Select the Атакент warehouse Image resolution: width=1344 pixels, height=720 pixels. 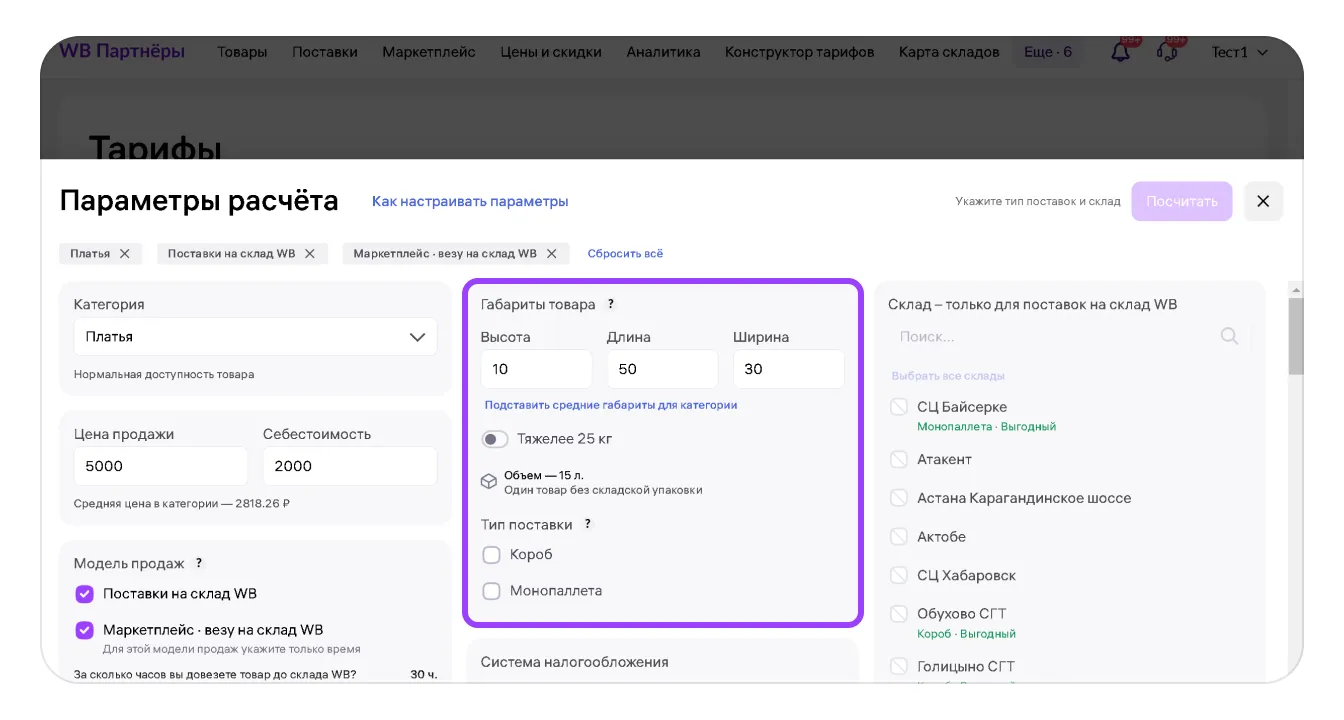coord(899,459)
